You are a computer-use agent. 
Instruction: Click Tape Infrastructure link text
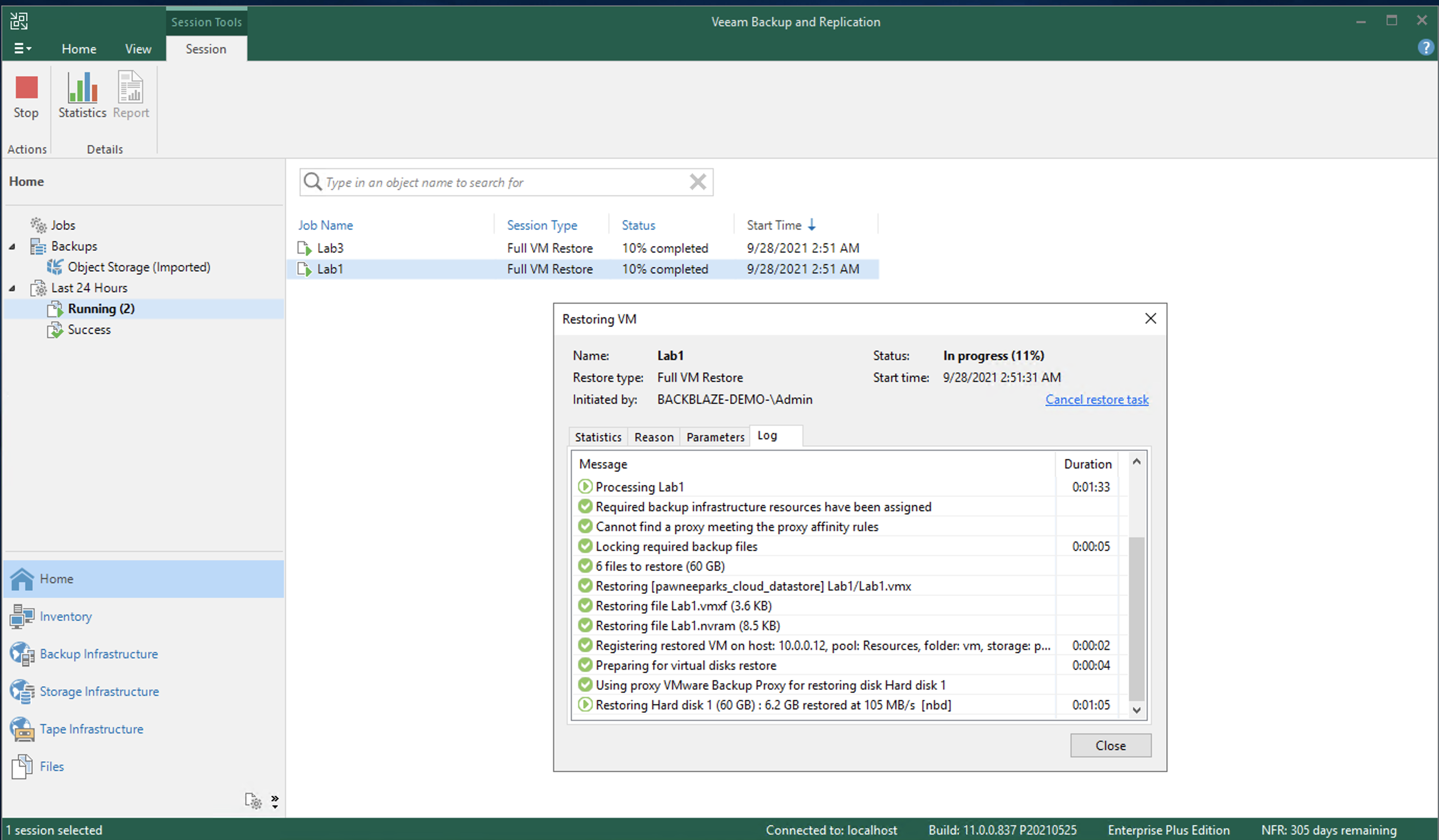91,729
